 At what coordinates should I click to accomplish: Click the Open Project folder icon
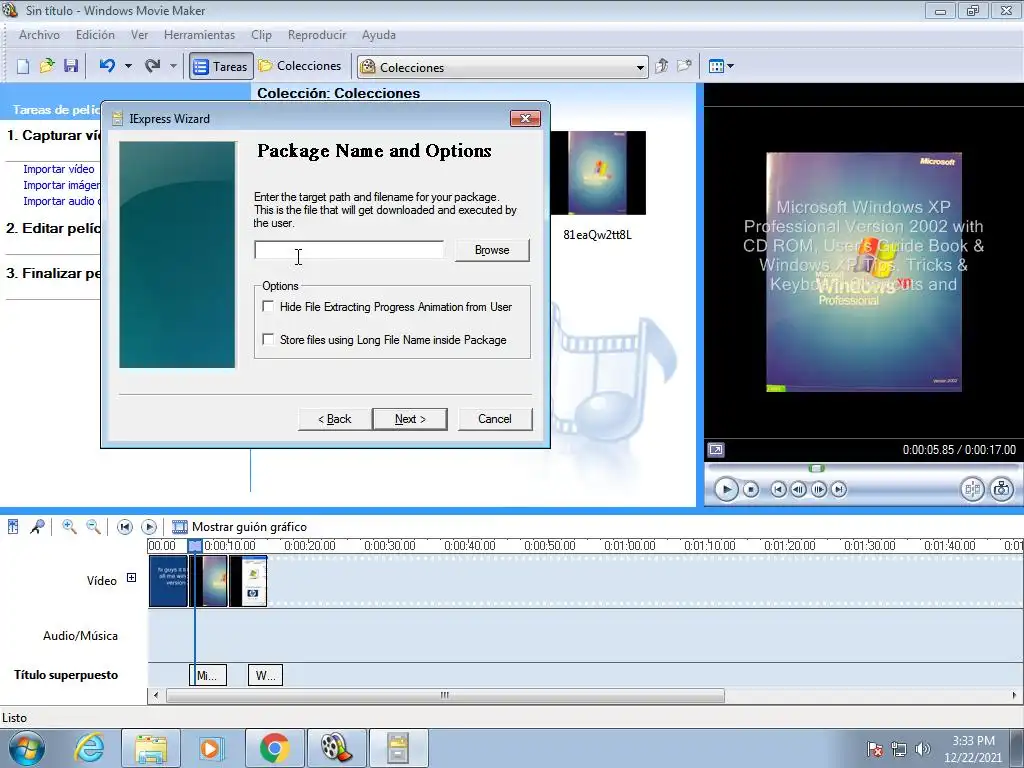pyautogui.click(x=47, y=66)
